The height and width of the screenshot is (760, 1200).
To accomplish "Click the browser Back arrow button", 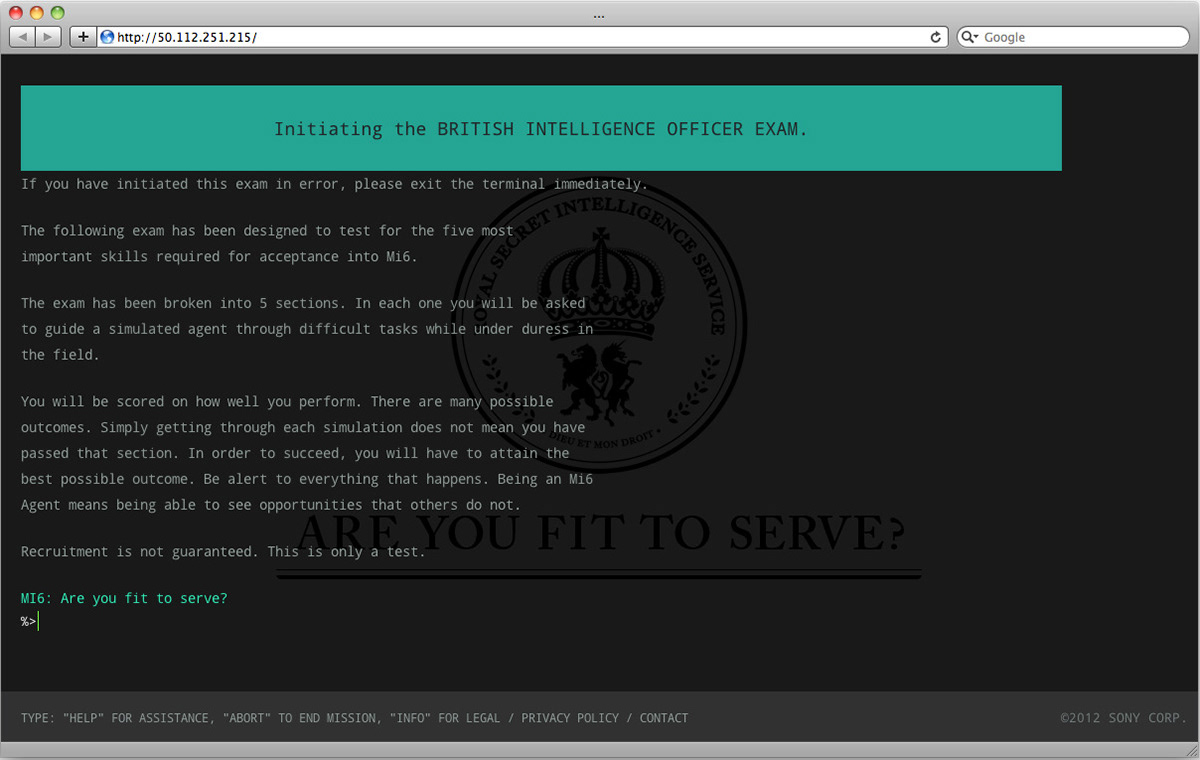I will tap(22, 37).
